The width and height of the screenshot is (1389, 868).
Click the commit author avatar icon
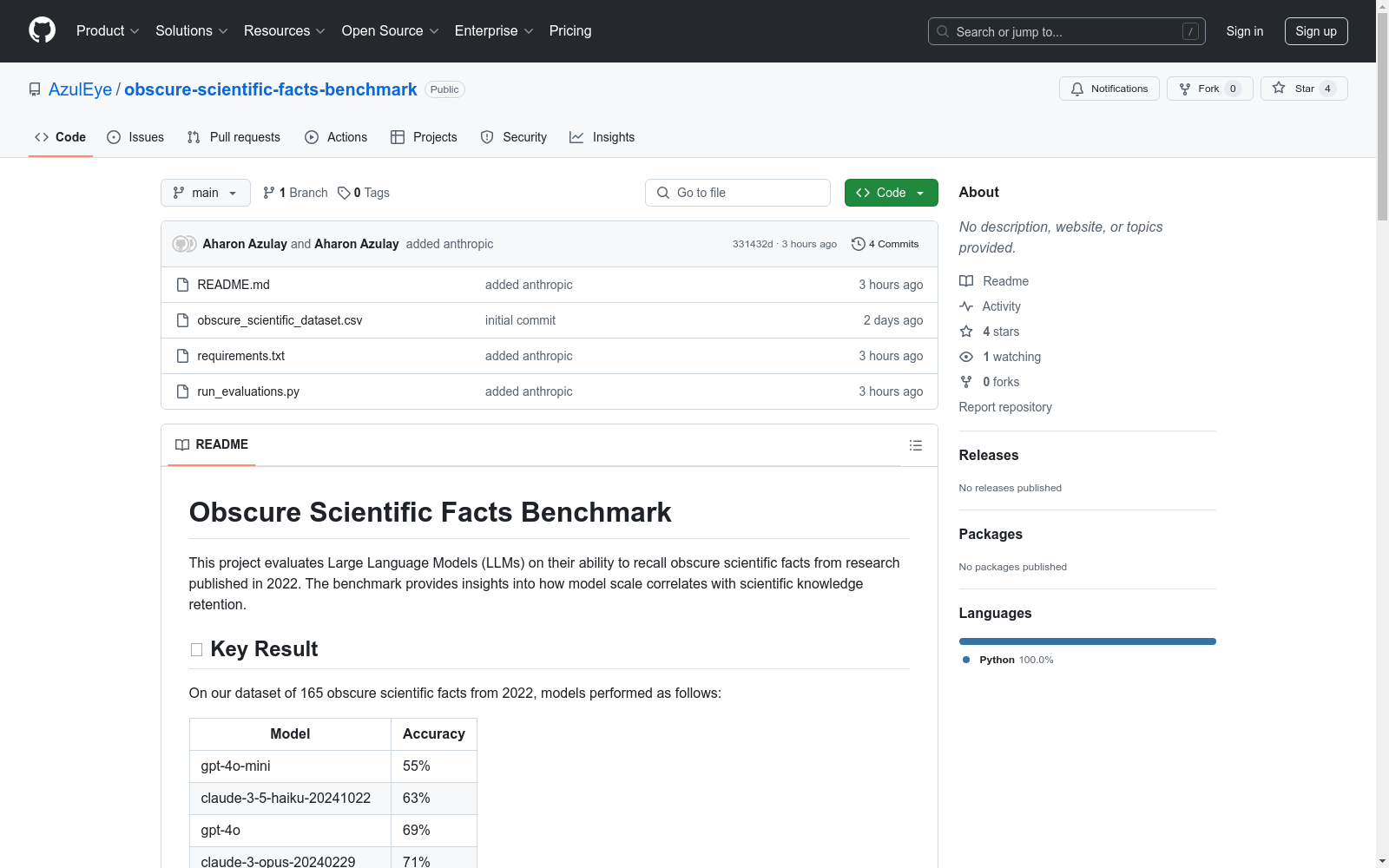point(184,244)
